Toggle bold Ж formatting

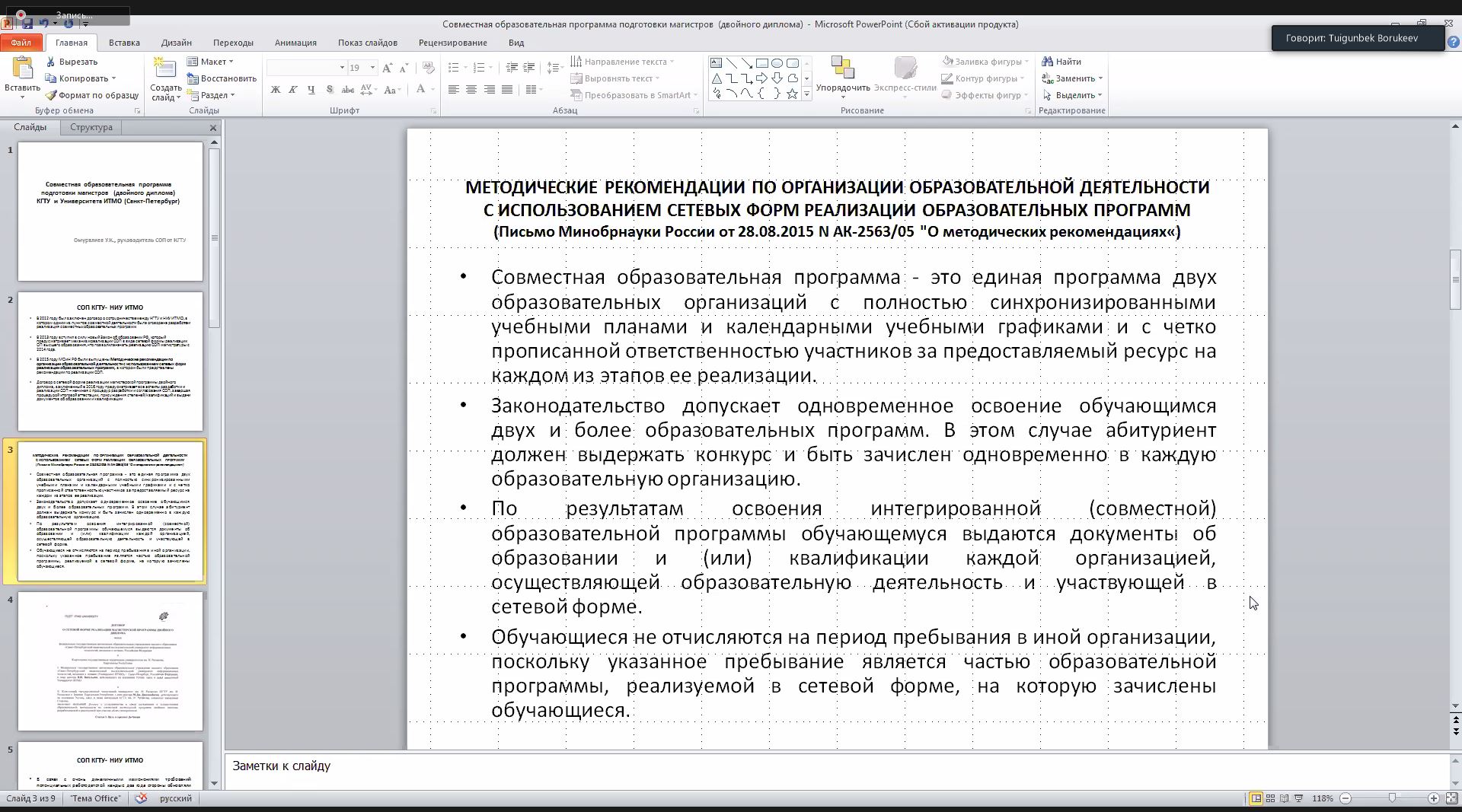(x=276, y=90)
